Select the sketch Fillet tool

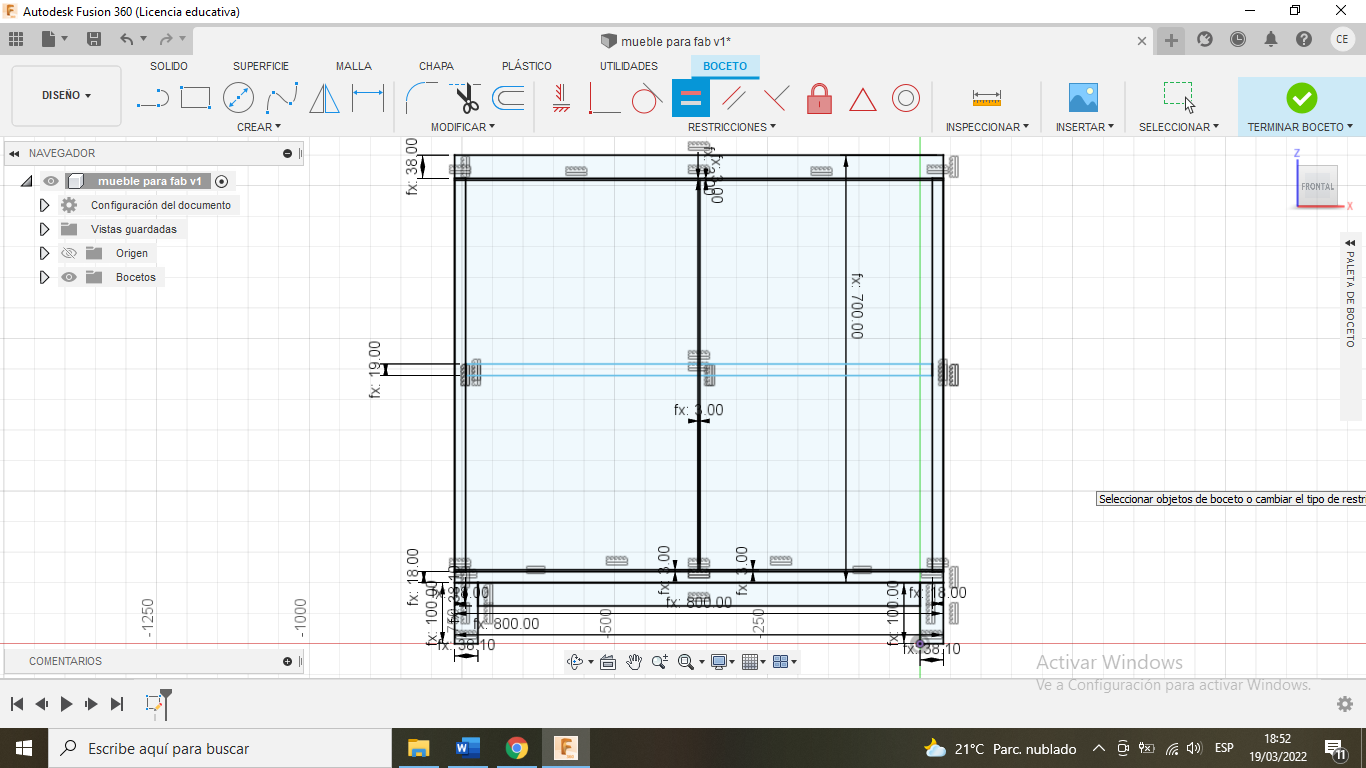coord(420,98)
